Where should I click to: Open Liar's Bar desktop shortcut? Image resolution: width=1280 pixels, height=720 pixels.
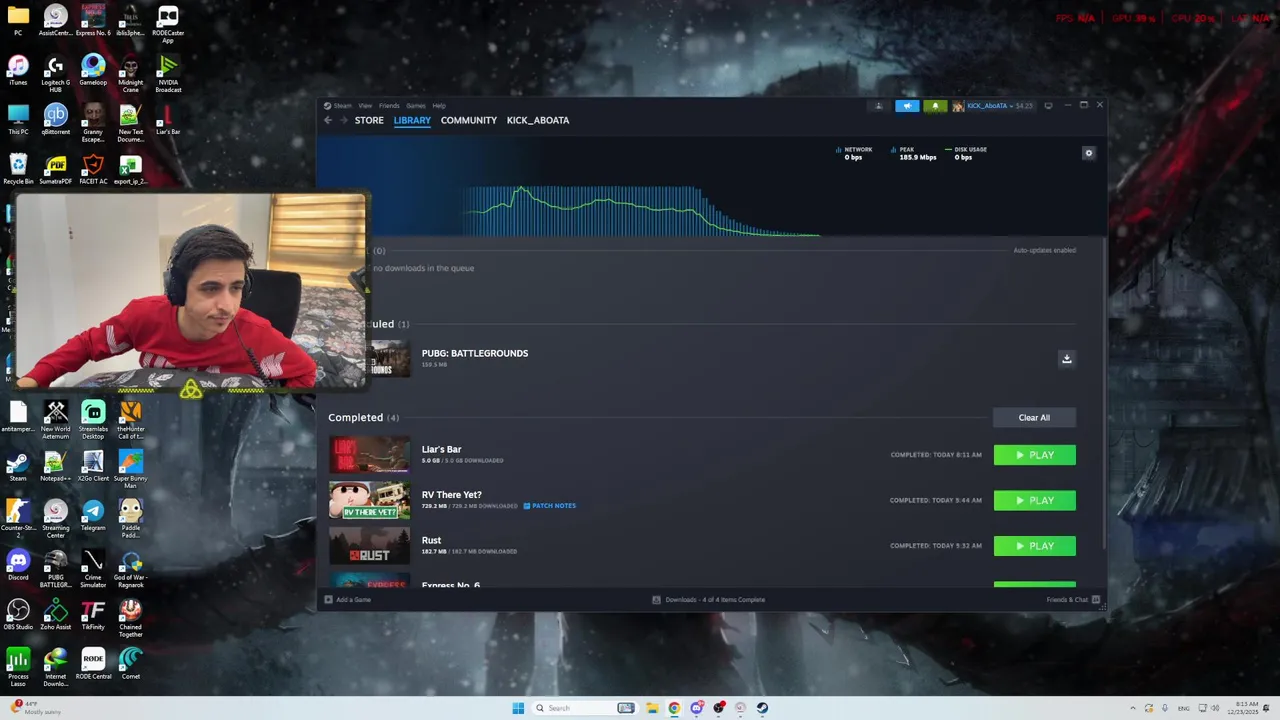click(x=168, y=119)
